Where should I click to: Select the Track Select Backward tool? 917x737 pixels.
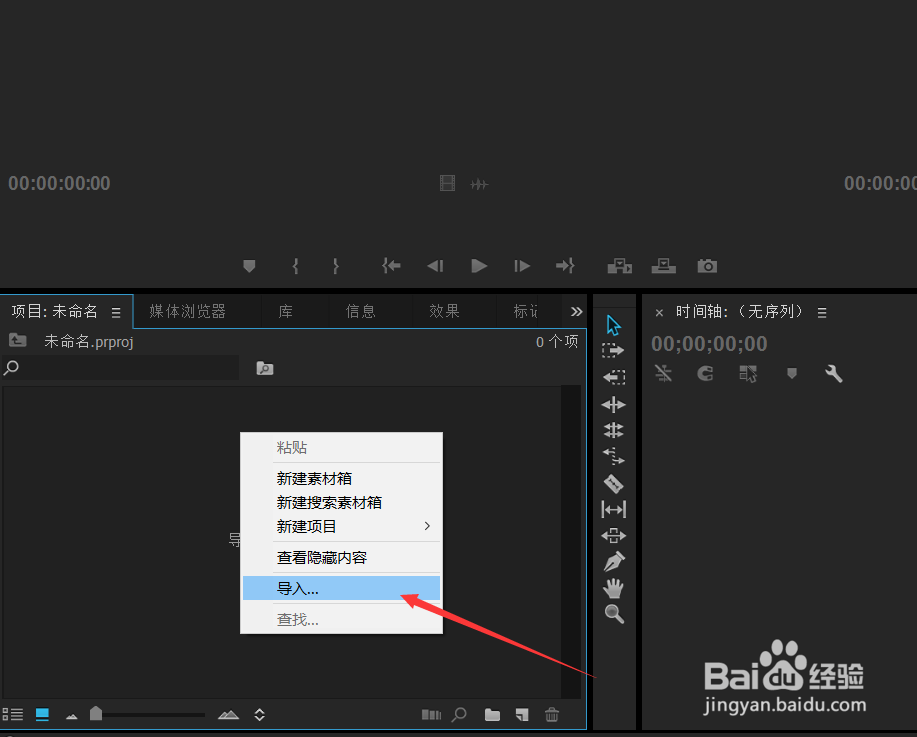coord(613,377)
